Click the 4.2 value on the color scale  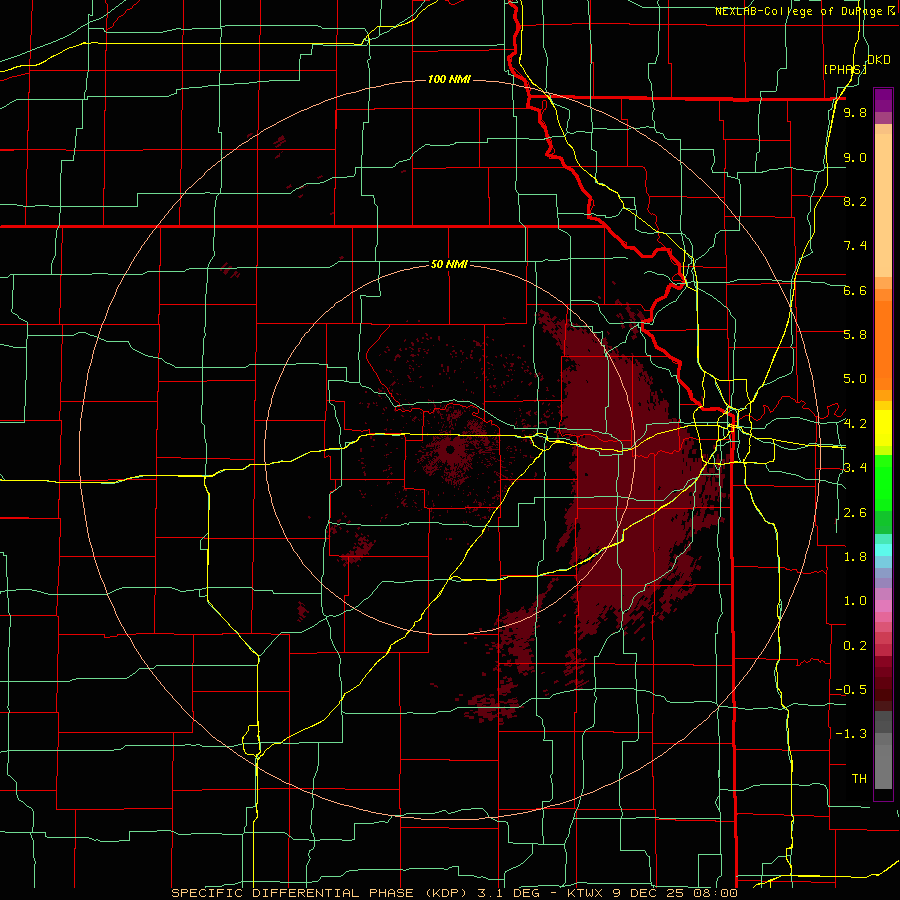855,424
